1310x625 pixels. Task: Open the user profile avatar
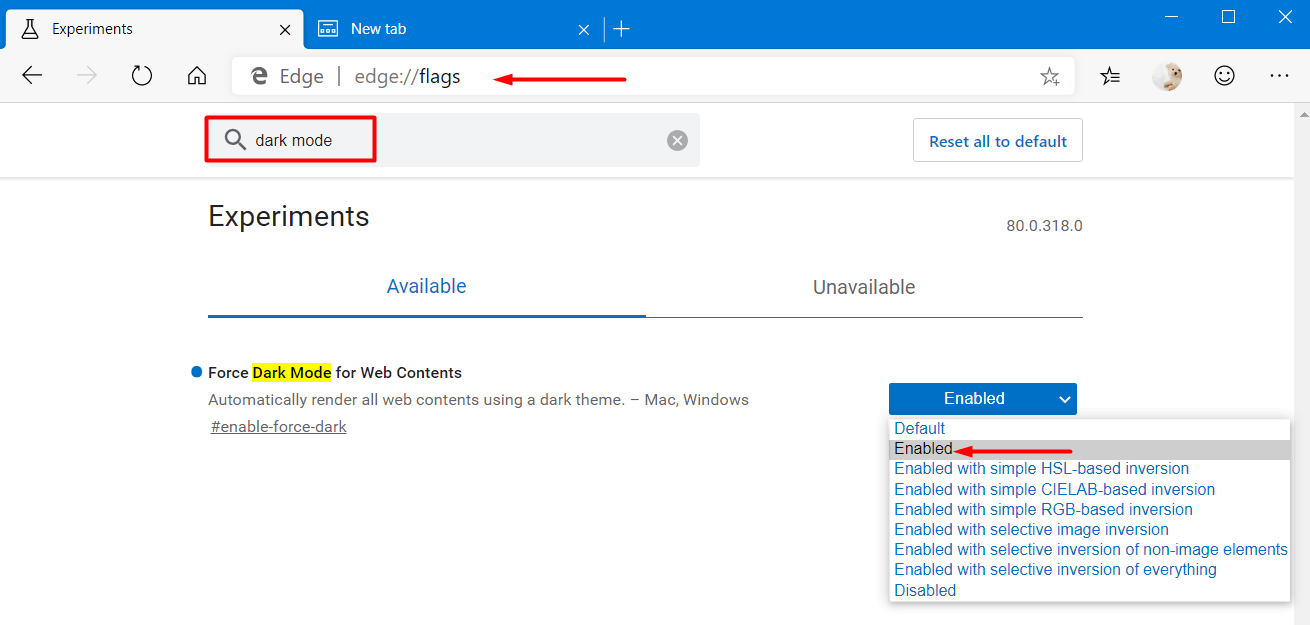coord(1167,76)
